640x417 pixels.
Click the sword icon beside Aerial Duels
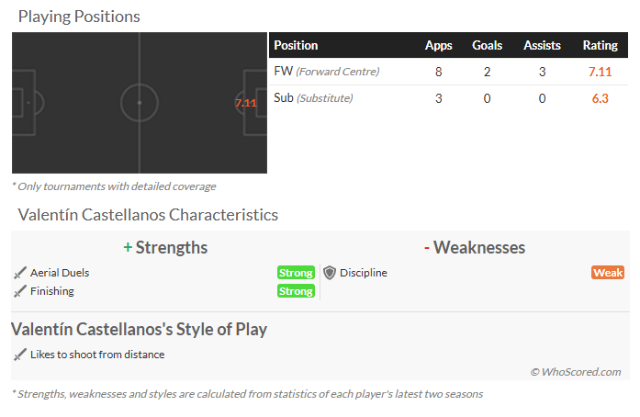pyautogui.click(x=19, y=273)
